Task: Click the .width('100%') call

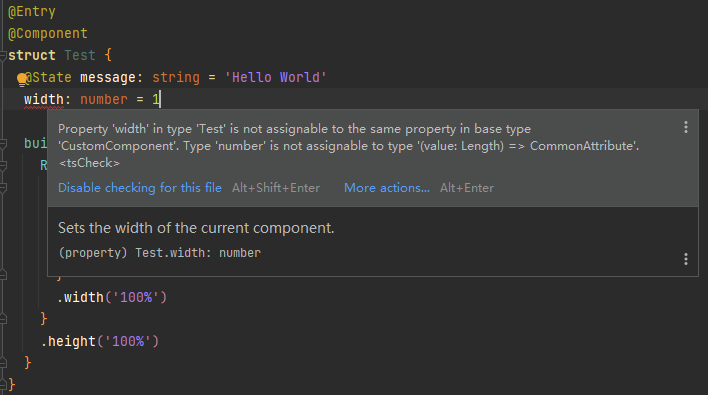Action: point(112,297)
